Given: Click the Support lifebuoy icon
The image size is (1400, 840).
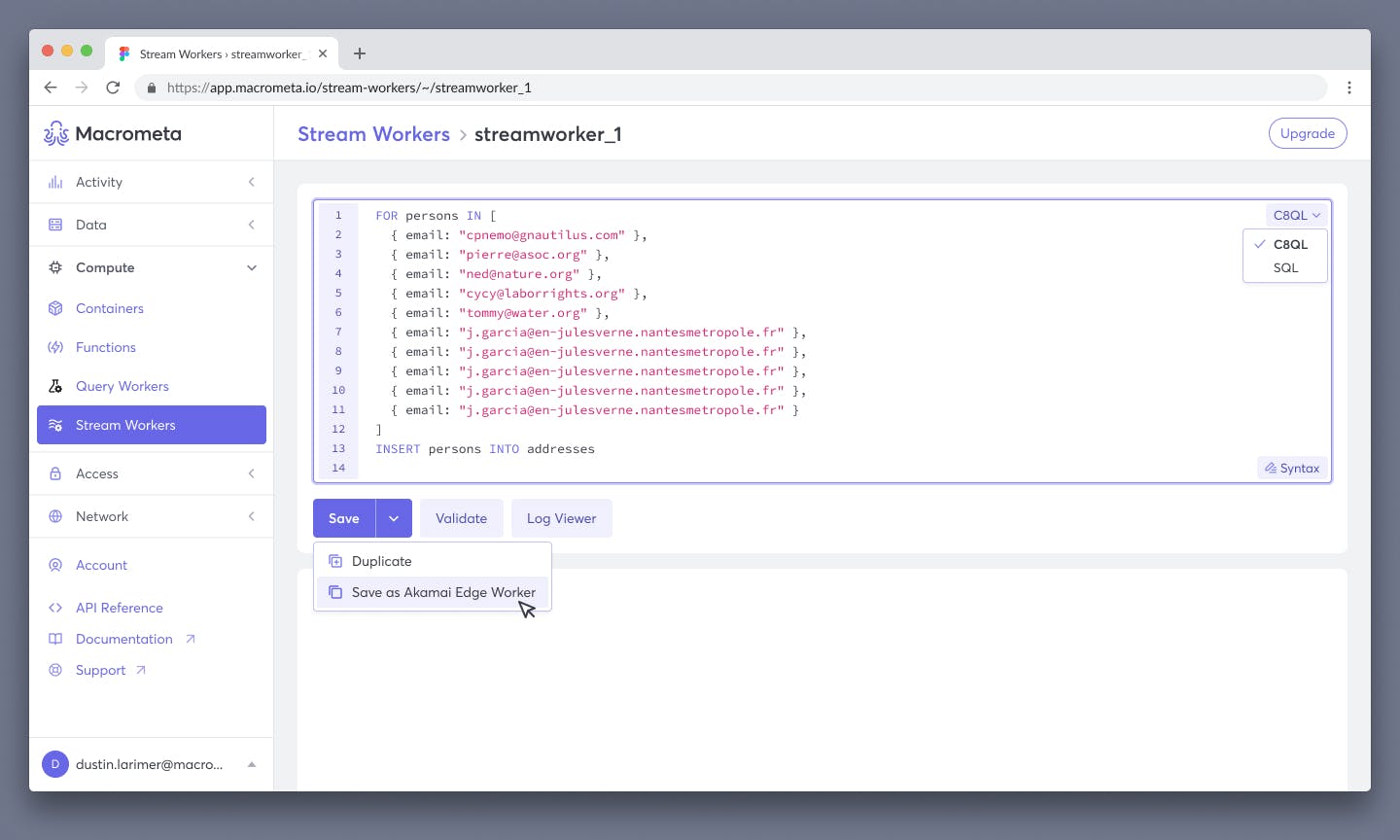Looking at the screenshot, I should tap(55, 670).
